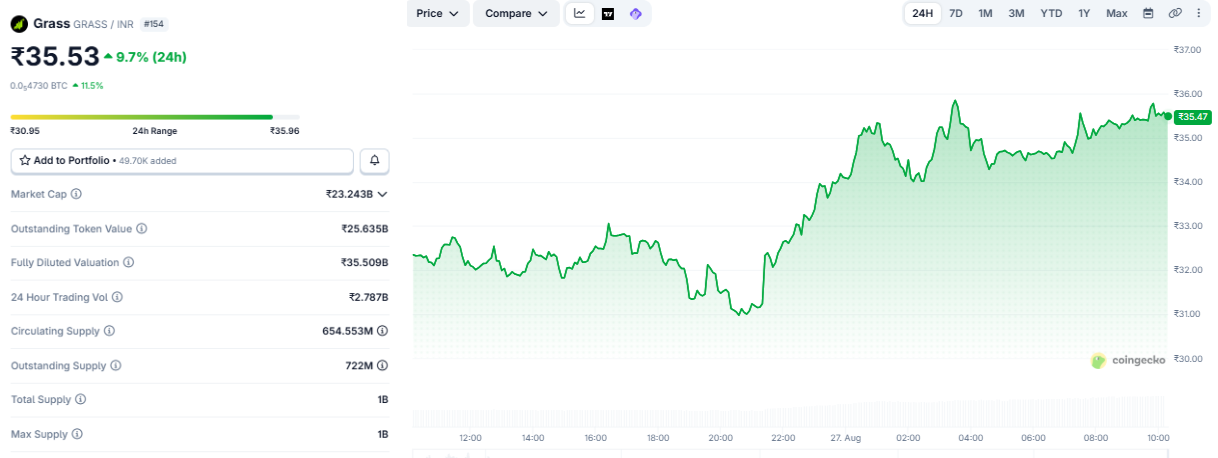Show 24 Hour Trading Vol info icon

point(118,297)
